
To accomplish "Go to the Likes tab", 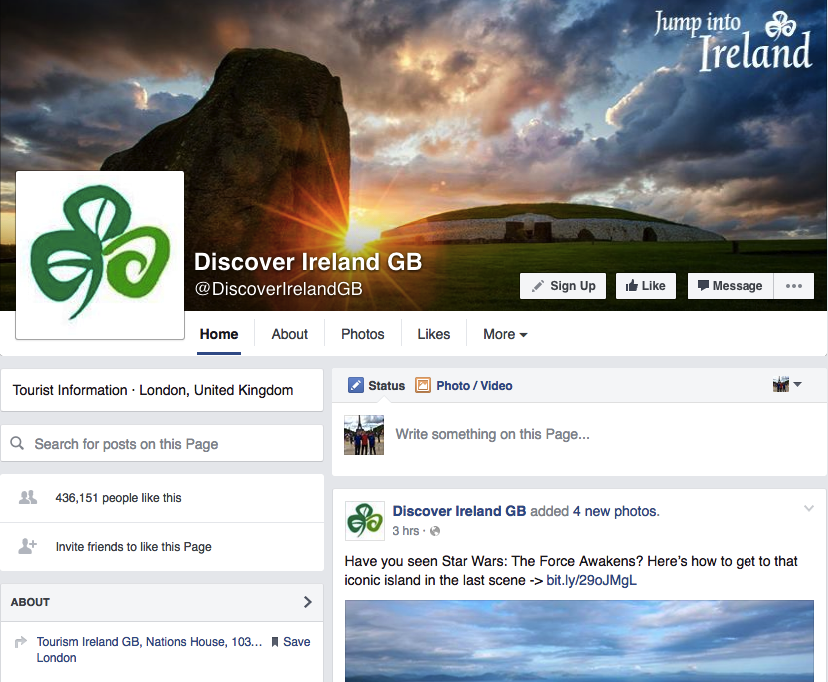I will point(434,334).
